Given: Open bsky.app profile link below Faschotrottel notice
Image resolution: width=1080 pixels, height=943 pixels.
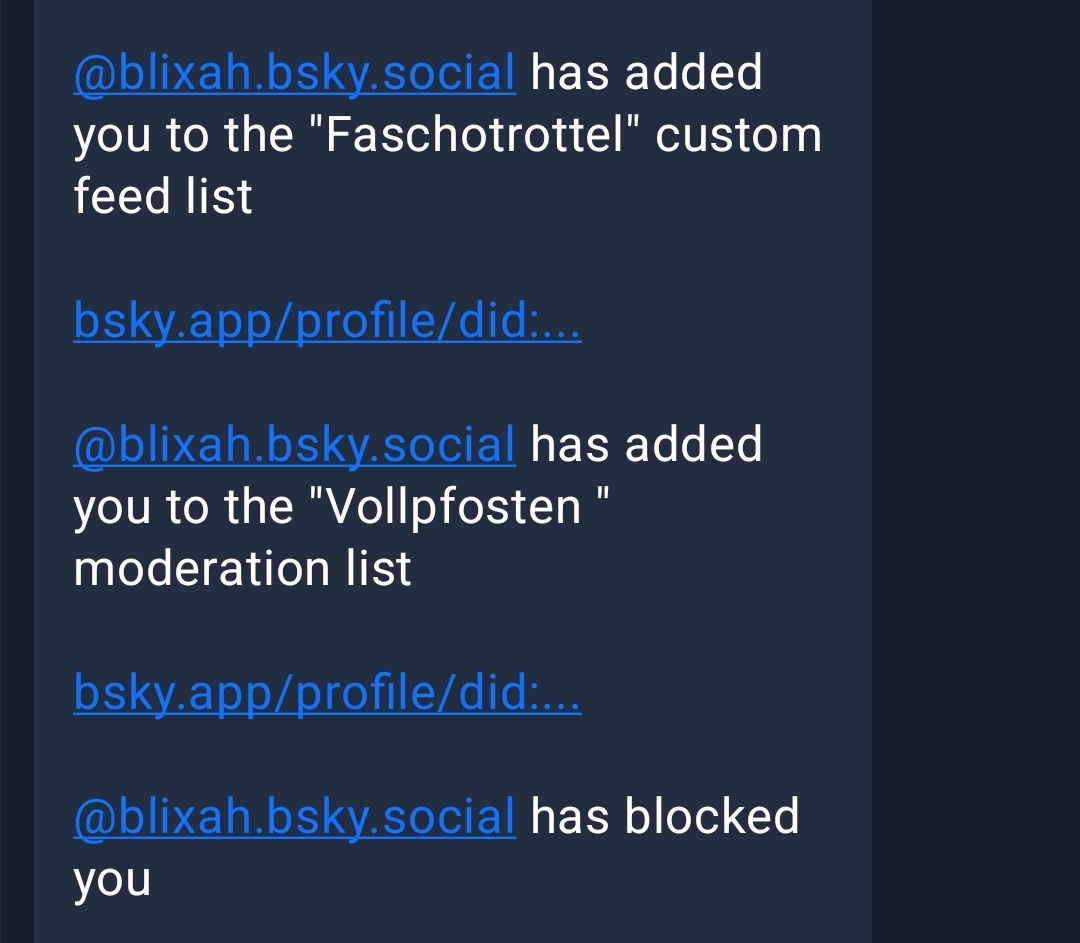Looking at the screenshot, I should (x=327, y=321).
